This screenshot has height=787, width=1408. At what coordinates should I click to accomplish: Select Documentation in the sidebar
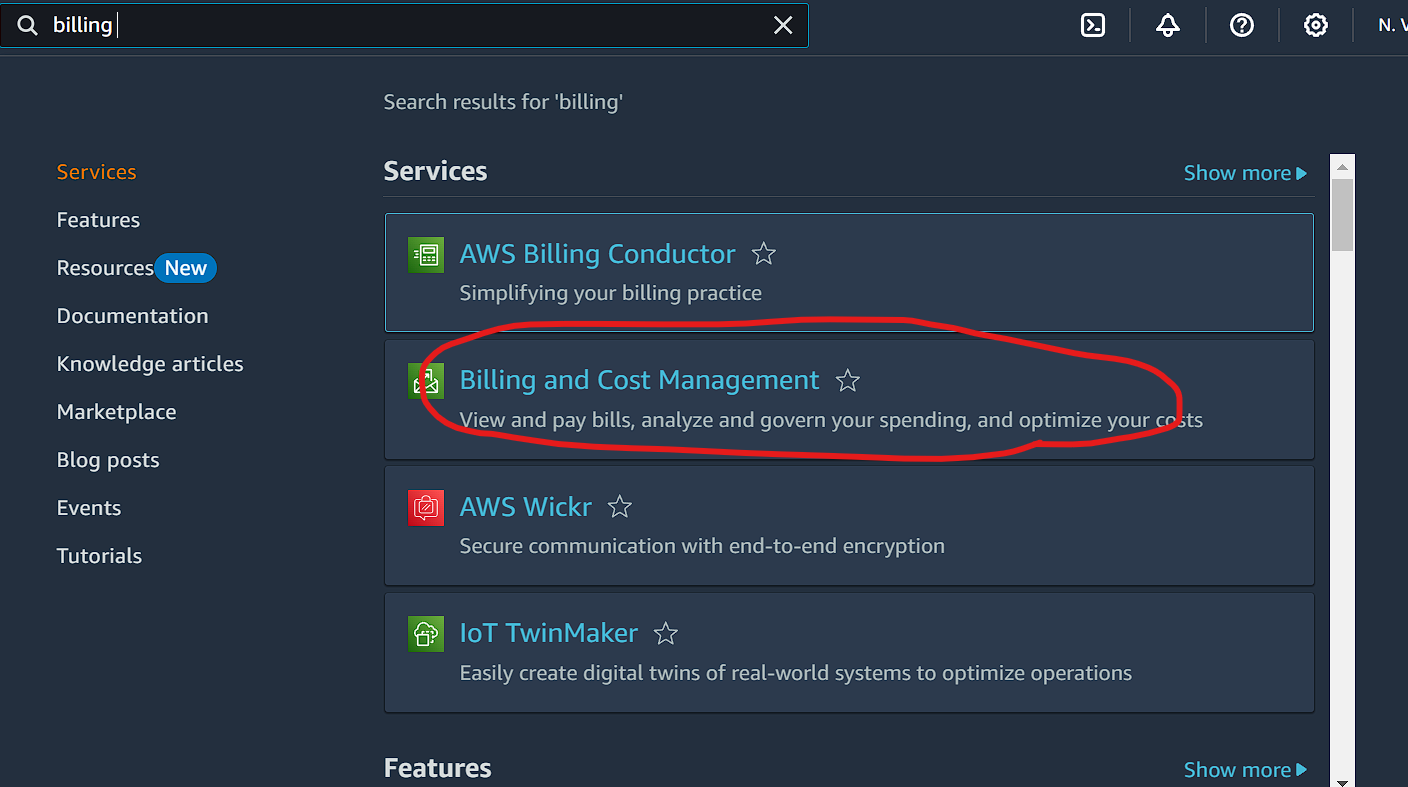click(x=132, y=316)
